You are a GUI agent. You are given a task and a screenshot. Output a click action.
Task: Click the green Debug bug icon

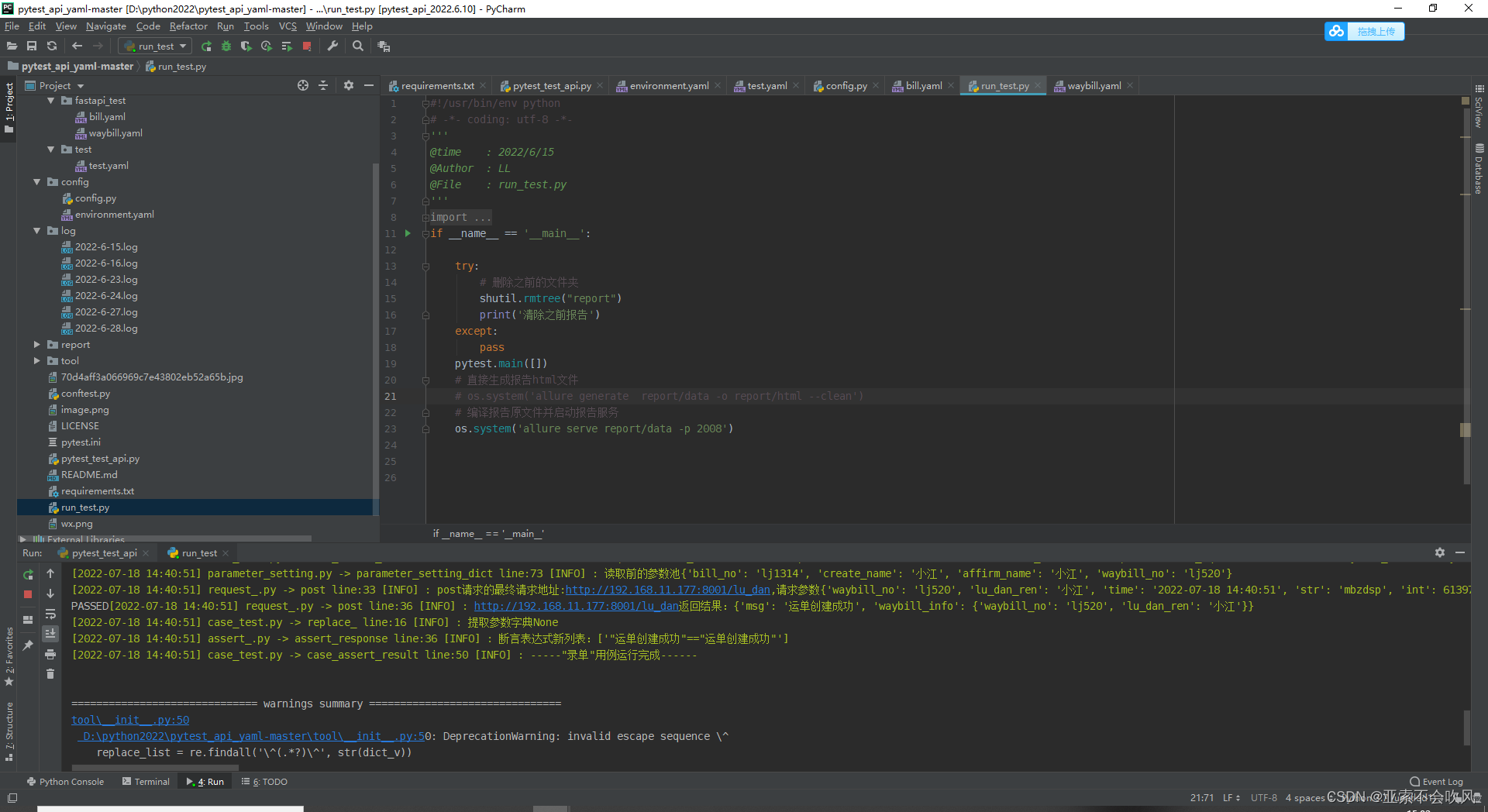[x=226, y=46]
